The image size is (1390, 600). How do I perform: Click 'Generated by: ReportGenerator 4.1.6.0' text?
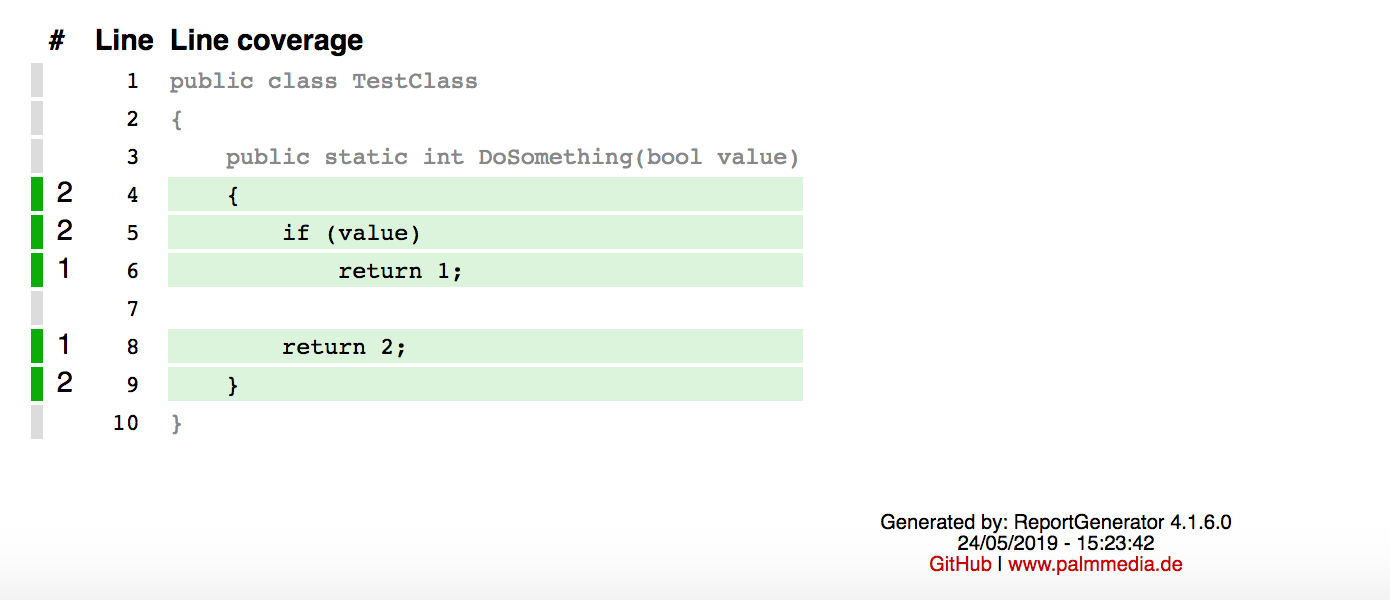pos(1056,522)
